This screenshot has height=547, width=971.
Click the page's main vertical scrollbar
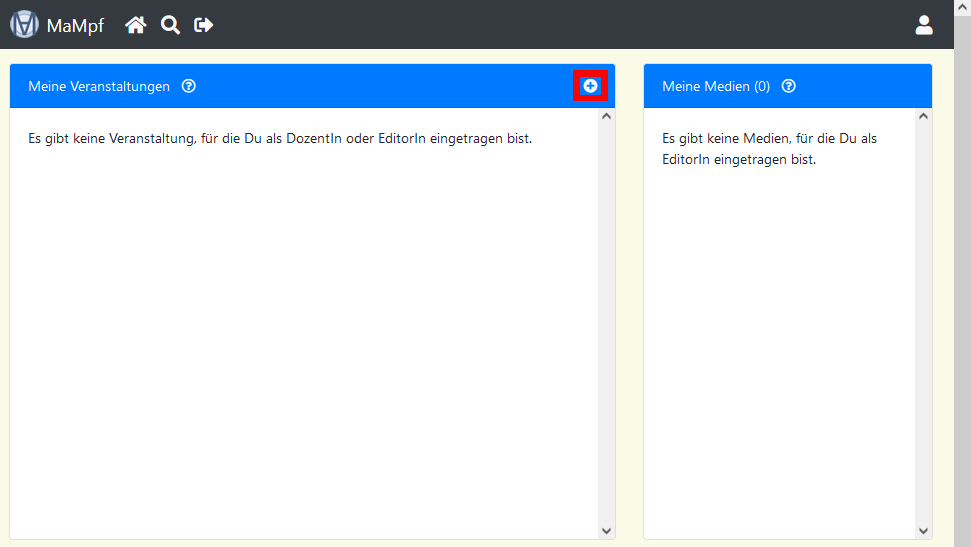(x=962, y=300)
